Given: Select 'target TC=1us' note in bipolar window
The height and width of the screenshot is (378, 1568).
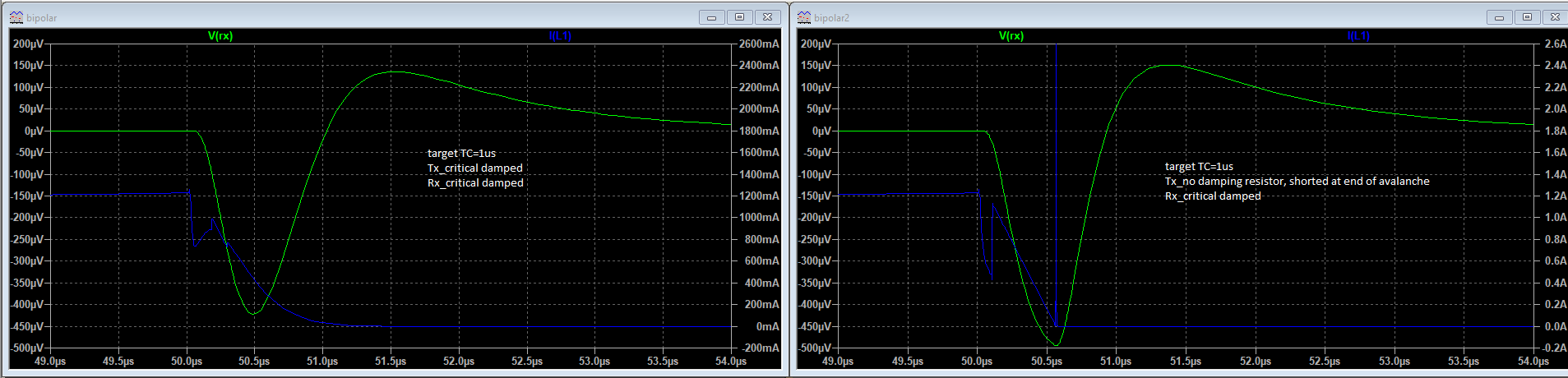Looking at the screenshot, I should (461, 154).
